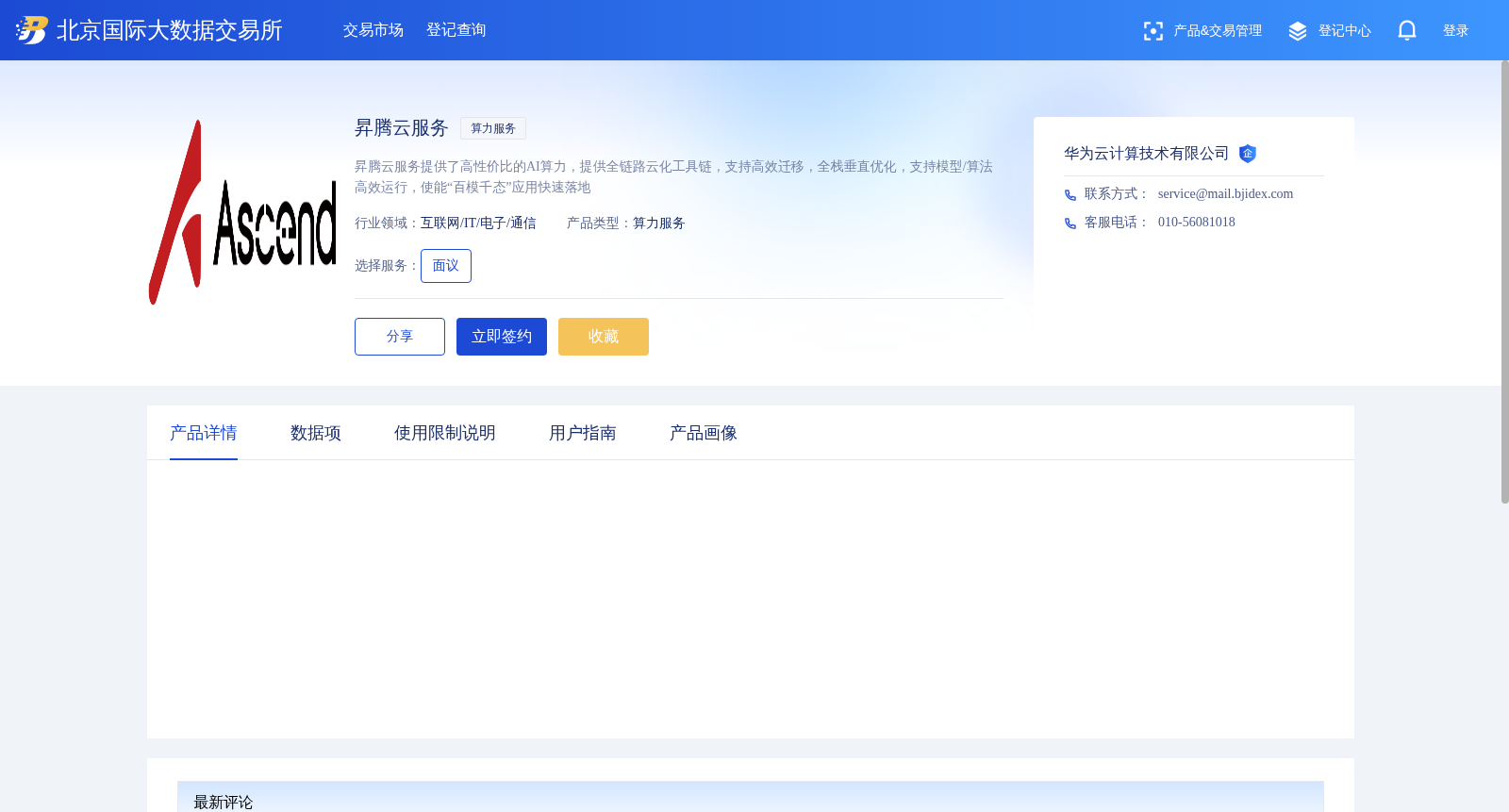Click the page vertical scrollbar
Screen dimensions: 1509x812
(x=1504, y=281)
